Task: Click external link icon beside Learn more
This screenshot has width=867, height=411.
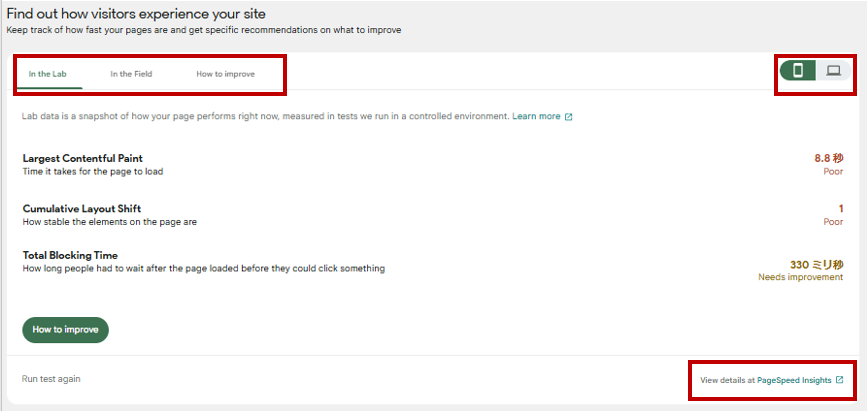Action: pos(569,117)
